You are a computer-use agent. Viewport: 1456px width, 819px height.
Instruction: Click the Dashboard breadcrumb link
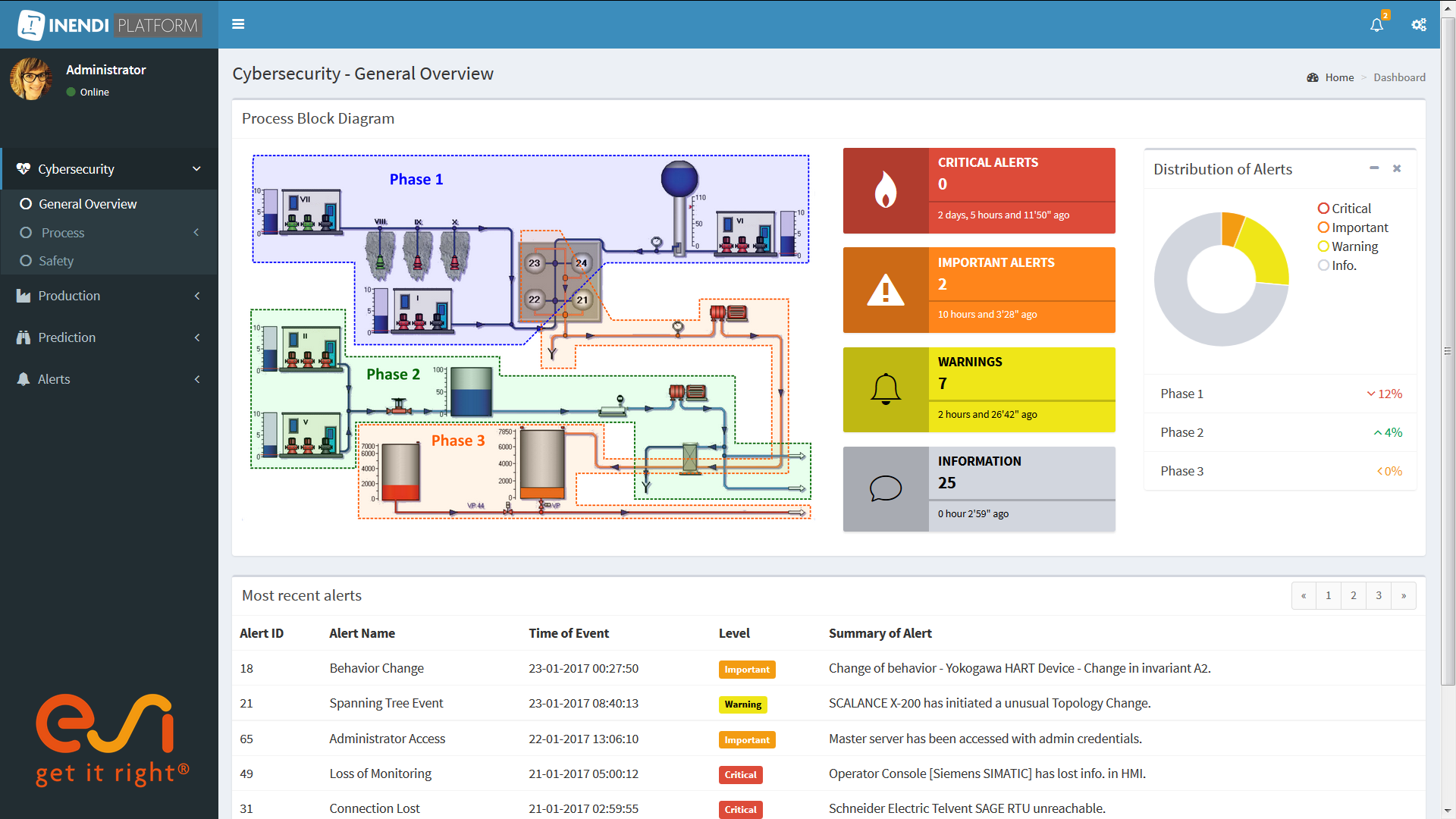[x=1399, y=77]
